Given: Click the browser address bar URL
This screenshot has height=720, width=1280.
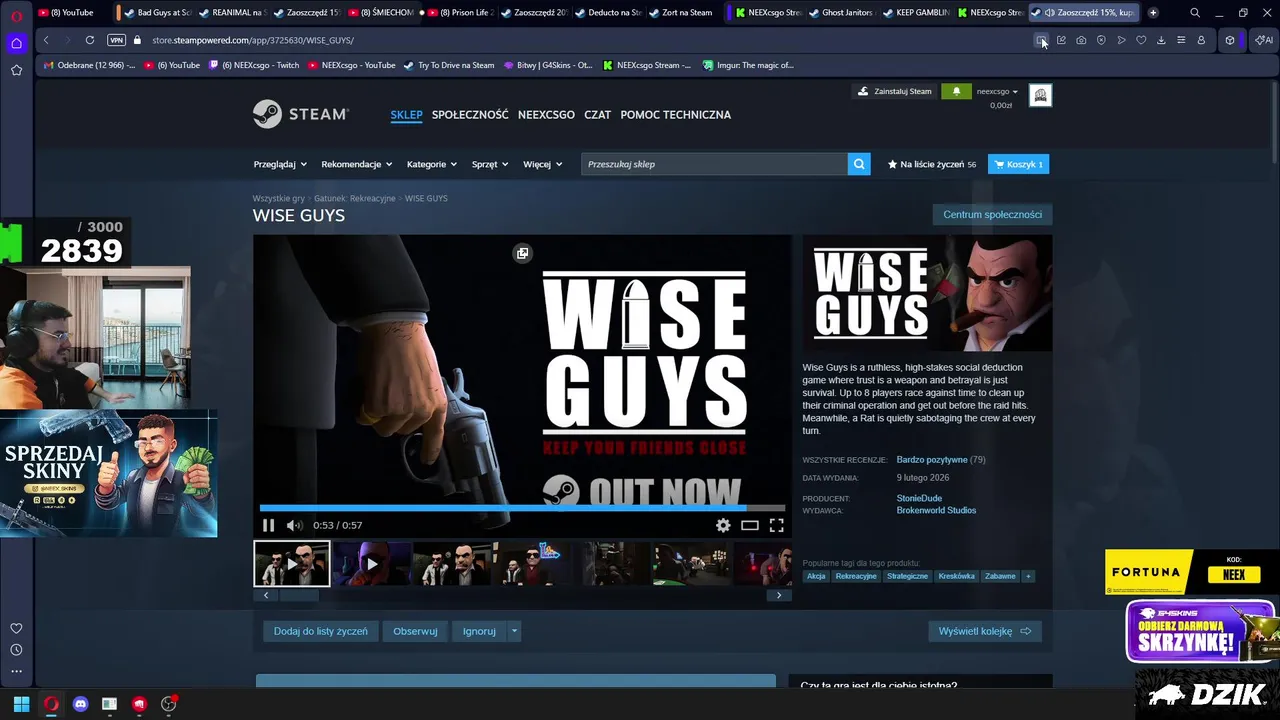Looking at the screenshot, I should tap(253, 40).
